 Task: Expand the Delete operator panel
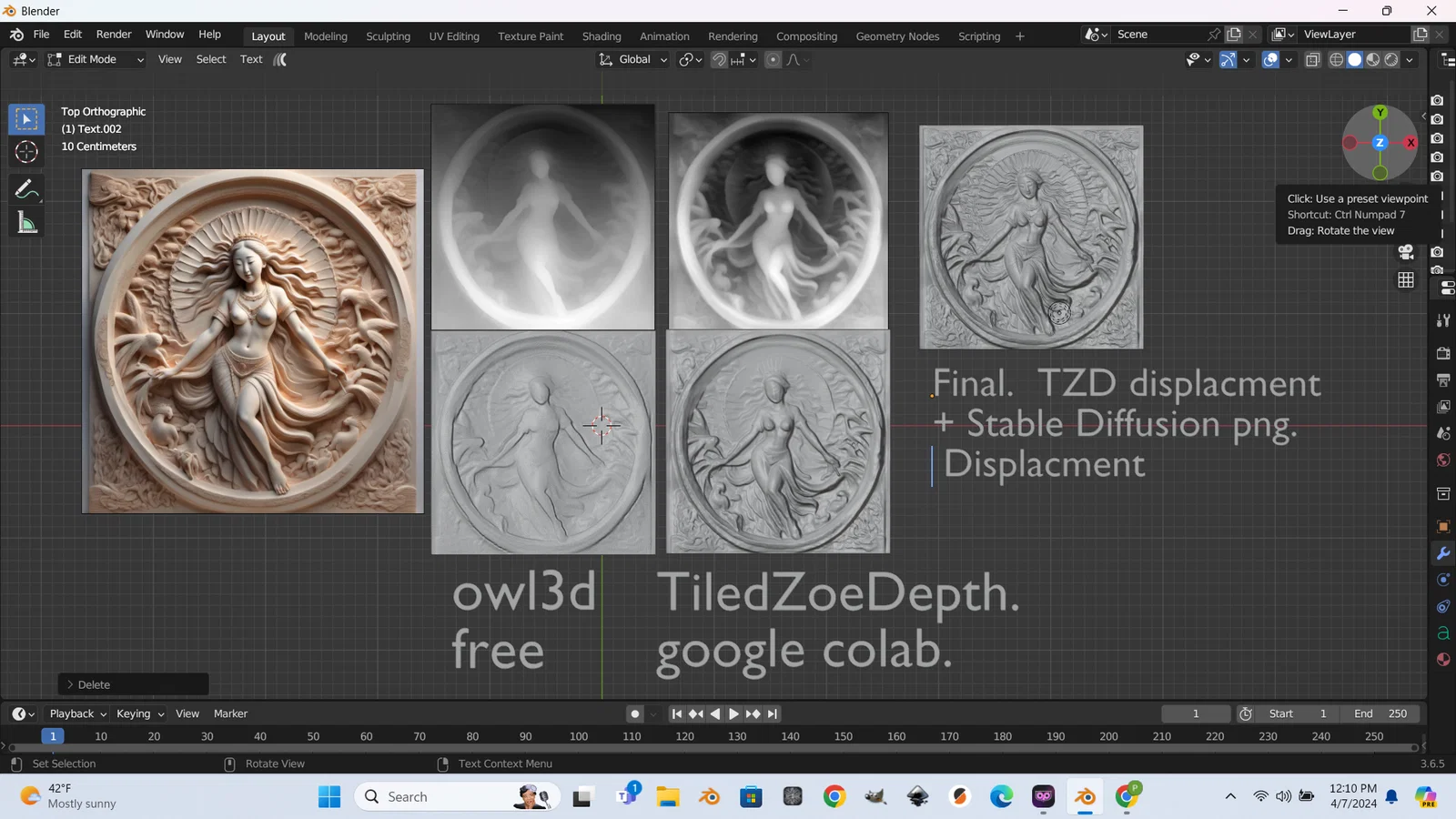coord(134,685)
